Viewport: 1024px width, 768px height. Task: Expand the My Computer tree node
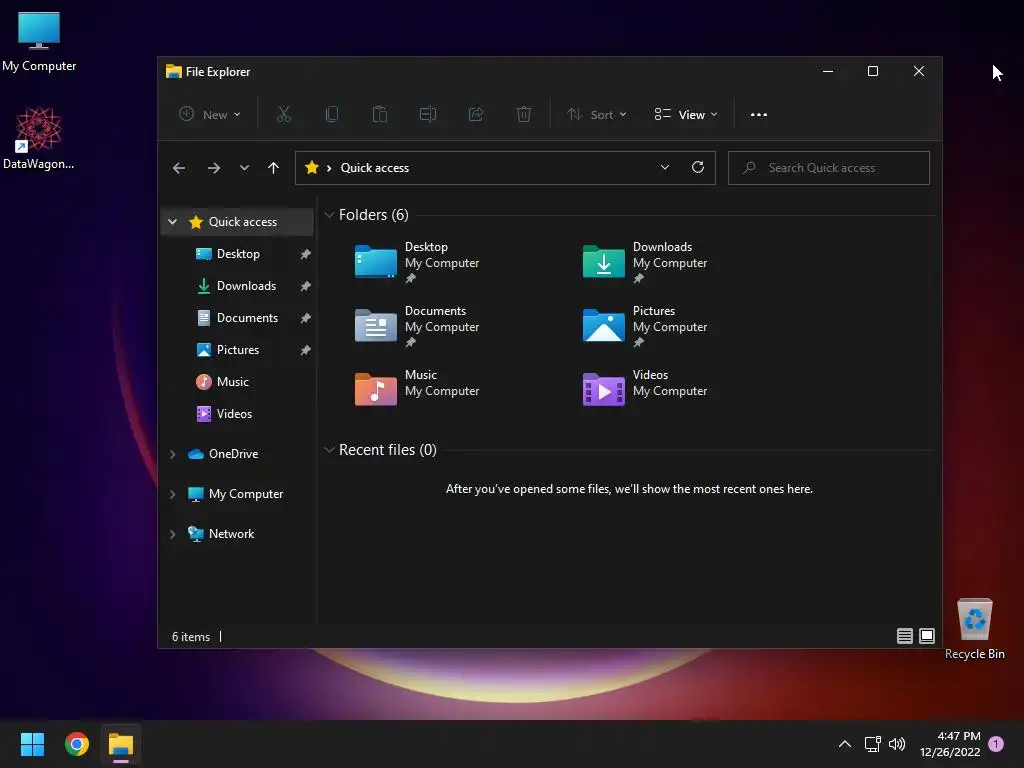[x=172, y=494]
